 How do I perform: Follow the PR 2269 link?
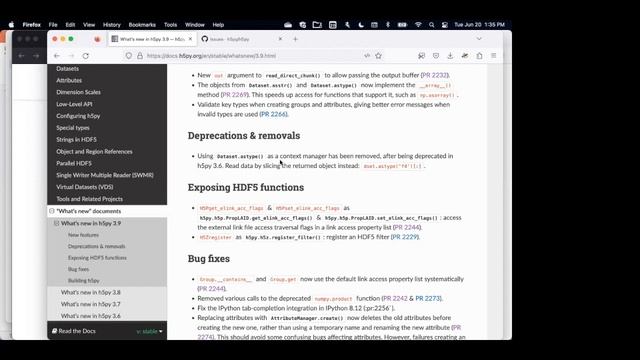tap(235, 95)
